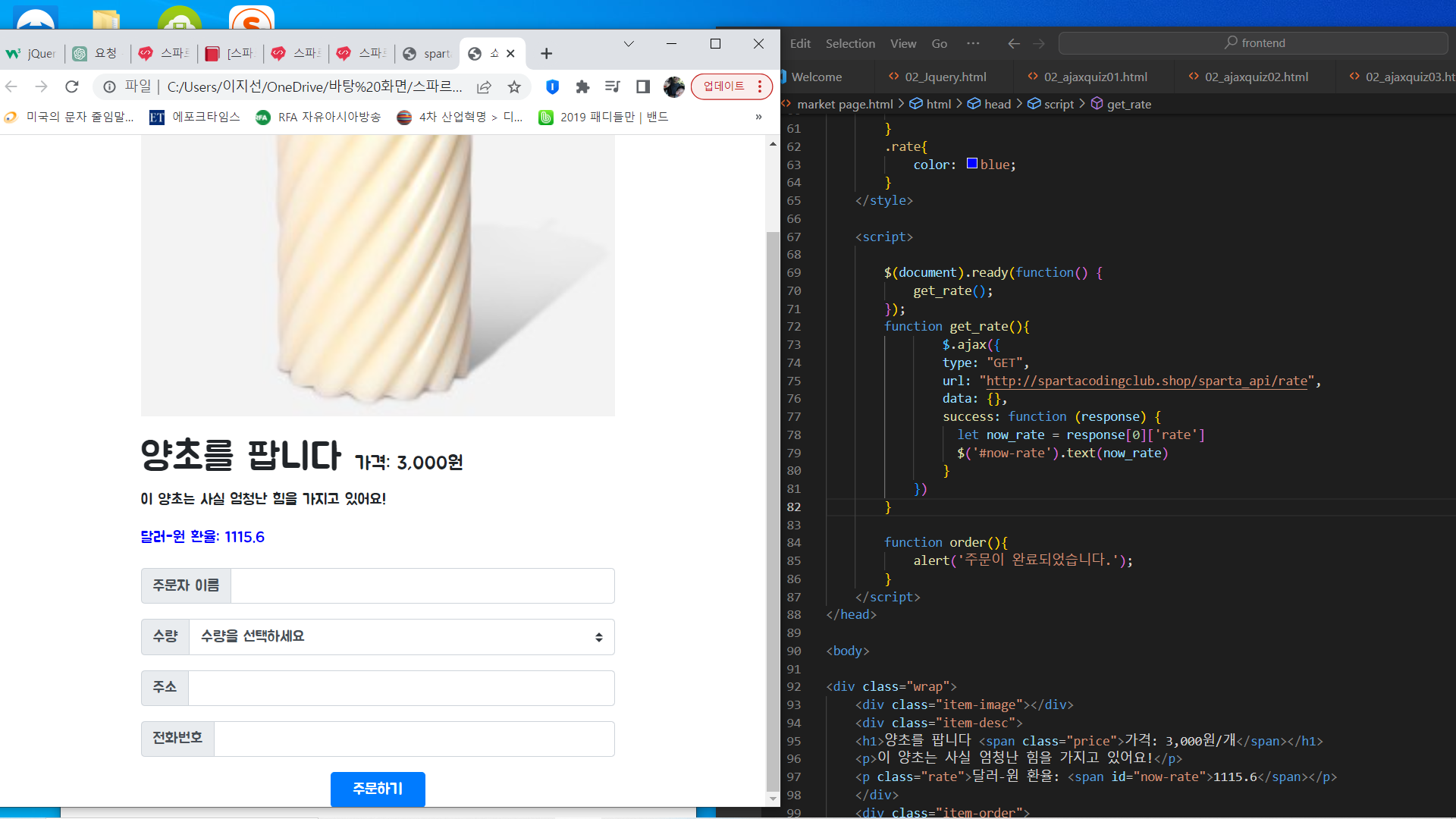This screenshot has width=1456, height=819.
Task: Open a new Chrome tab
Action: (x=546, y=54)
